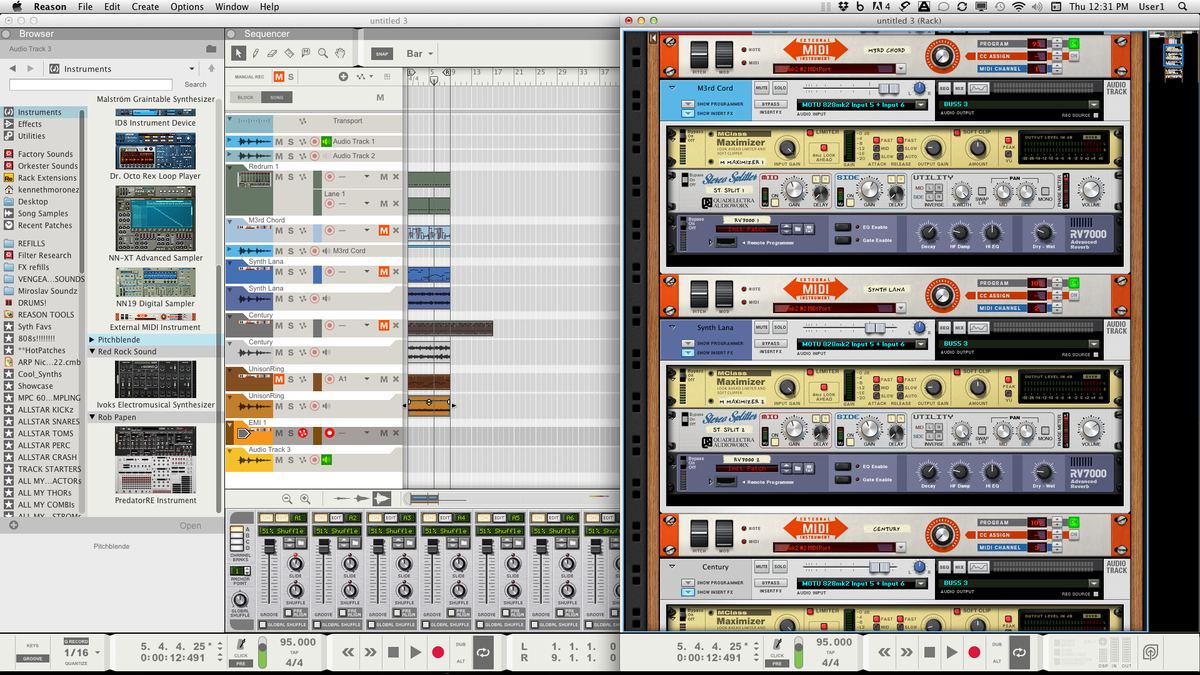Start playback in Sequencer transport
Screen dimensions: 1200x675
pyautogui.click(x=415, y=652)
